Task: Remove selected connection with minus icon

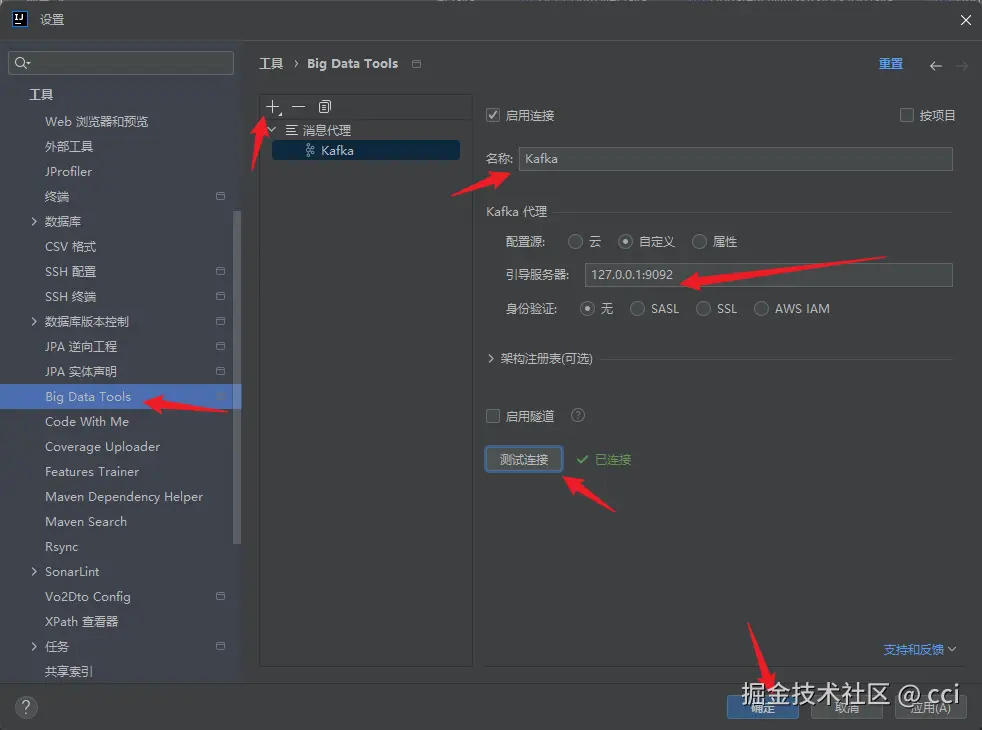Action: click(x=299, y=107)
